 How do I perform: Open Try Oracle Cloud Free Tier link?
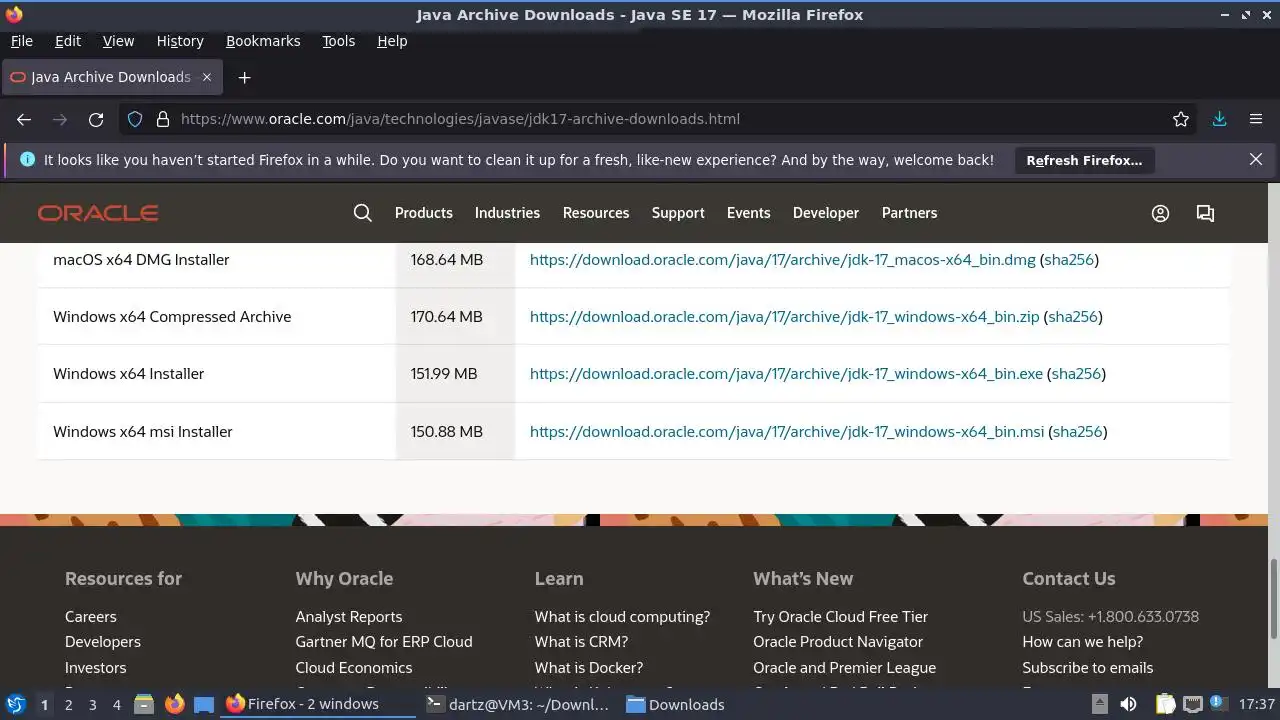pos(841,617)
